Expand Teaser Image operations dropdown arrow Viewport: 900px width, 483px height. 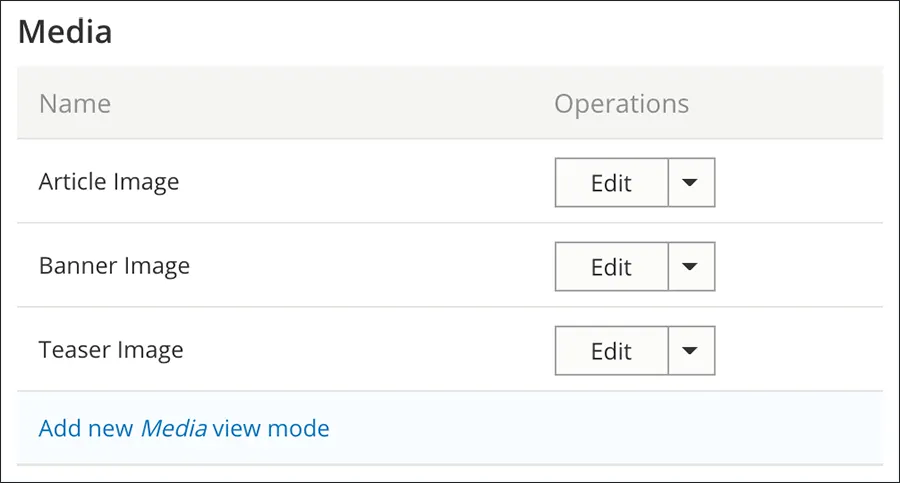point(691,351)
